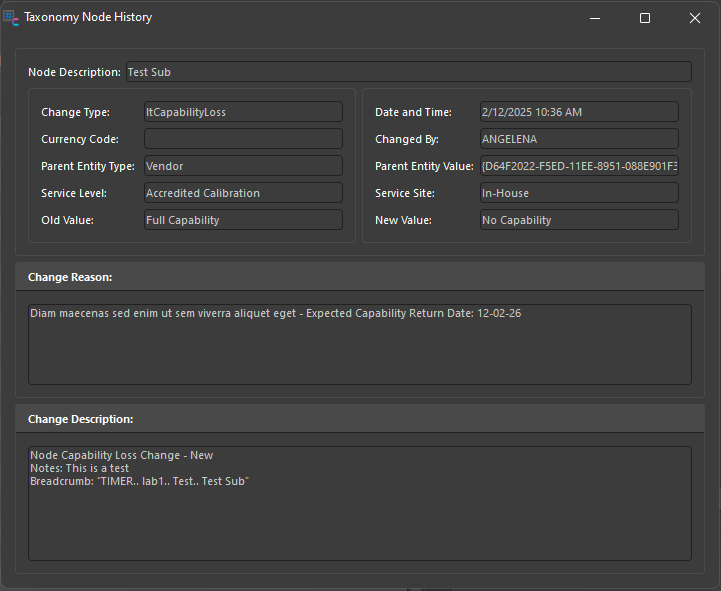Screen dimensions: 721x591
Task: Click the Change Reason section header
Action: (70, 277)
